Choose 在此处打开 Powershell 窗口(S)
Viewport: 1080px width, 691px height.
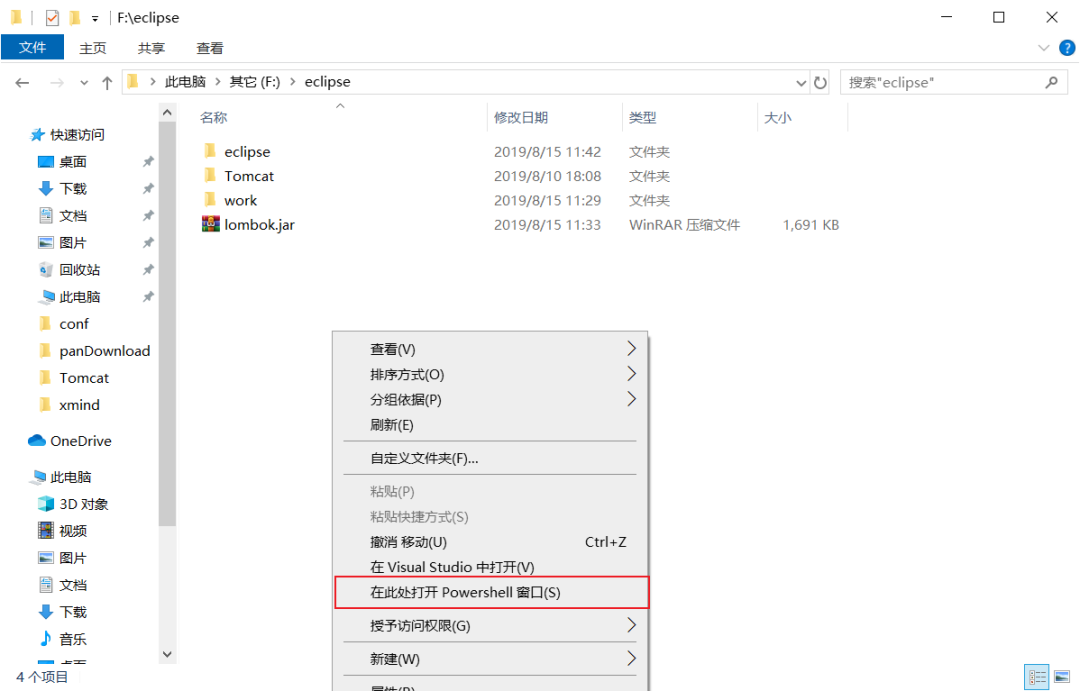492,592
